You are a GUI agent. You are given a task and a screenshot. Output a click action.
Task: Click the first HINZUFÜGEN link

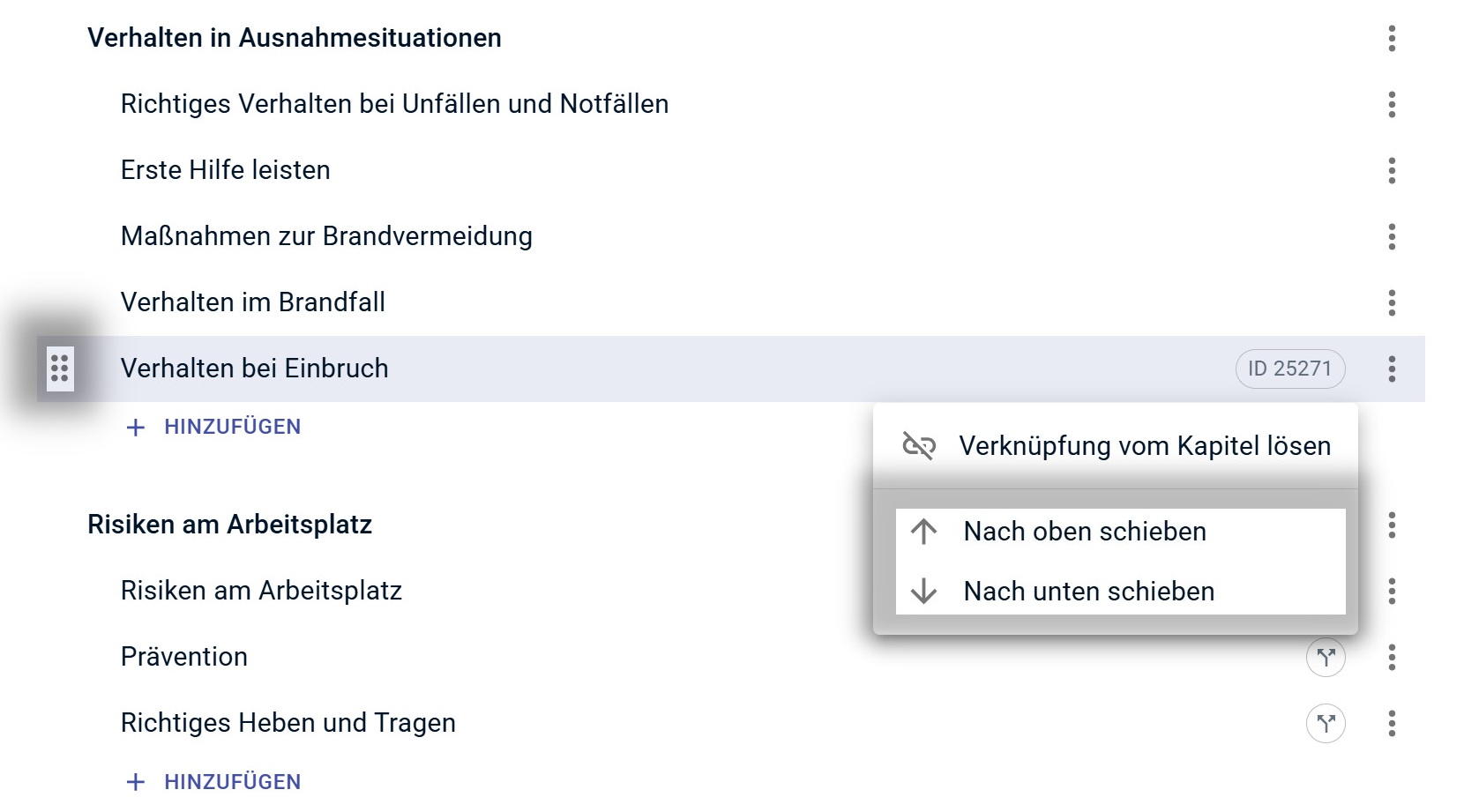pos(231,427)
